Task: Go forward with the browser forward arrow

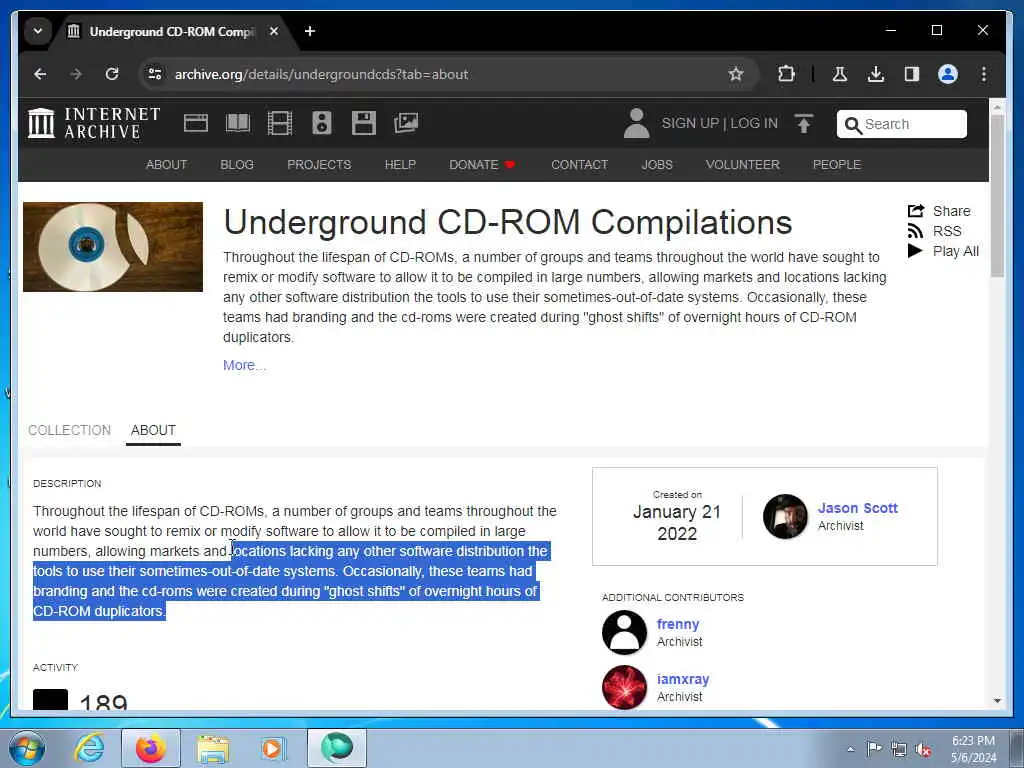Action: click(76, 74)
